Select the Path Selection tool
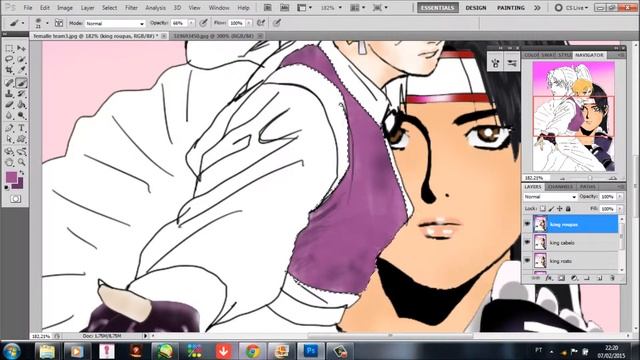This screenshot has width=640, height=360. (x=9, y=140)
